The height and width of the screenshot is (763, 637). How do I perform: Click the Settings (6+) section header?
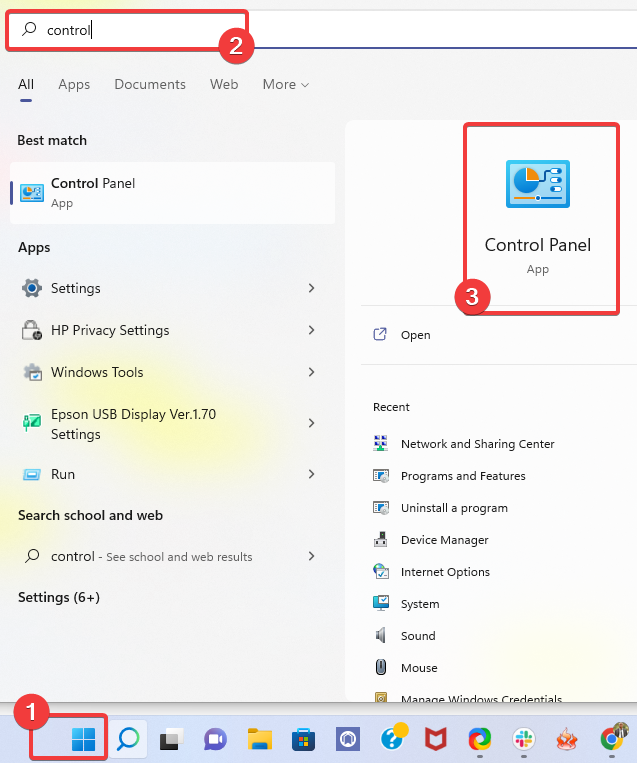point(59,597)
